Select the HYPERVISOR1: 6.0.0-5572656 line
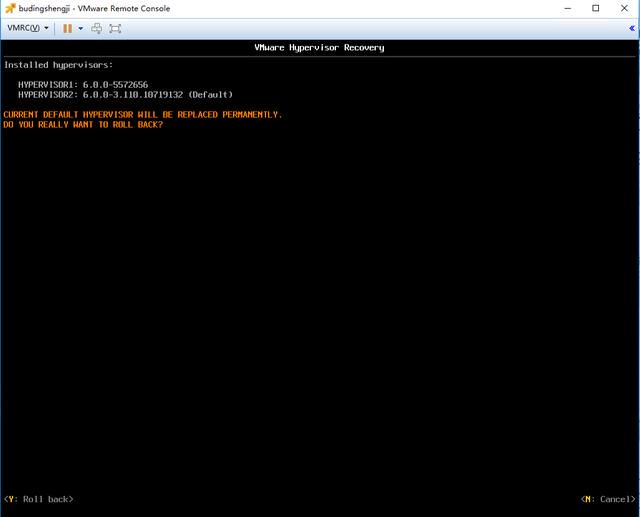The image size is (640, 517). tap(83, 84)
